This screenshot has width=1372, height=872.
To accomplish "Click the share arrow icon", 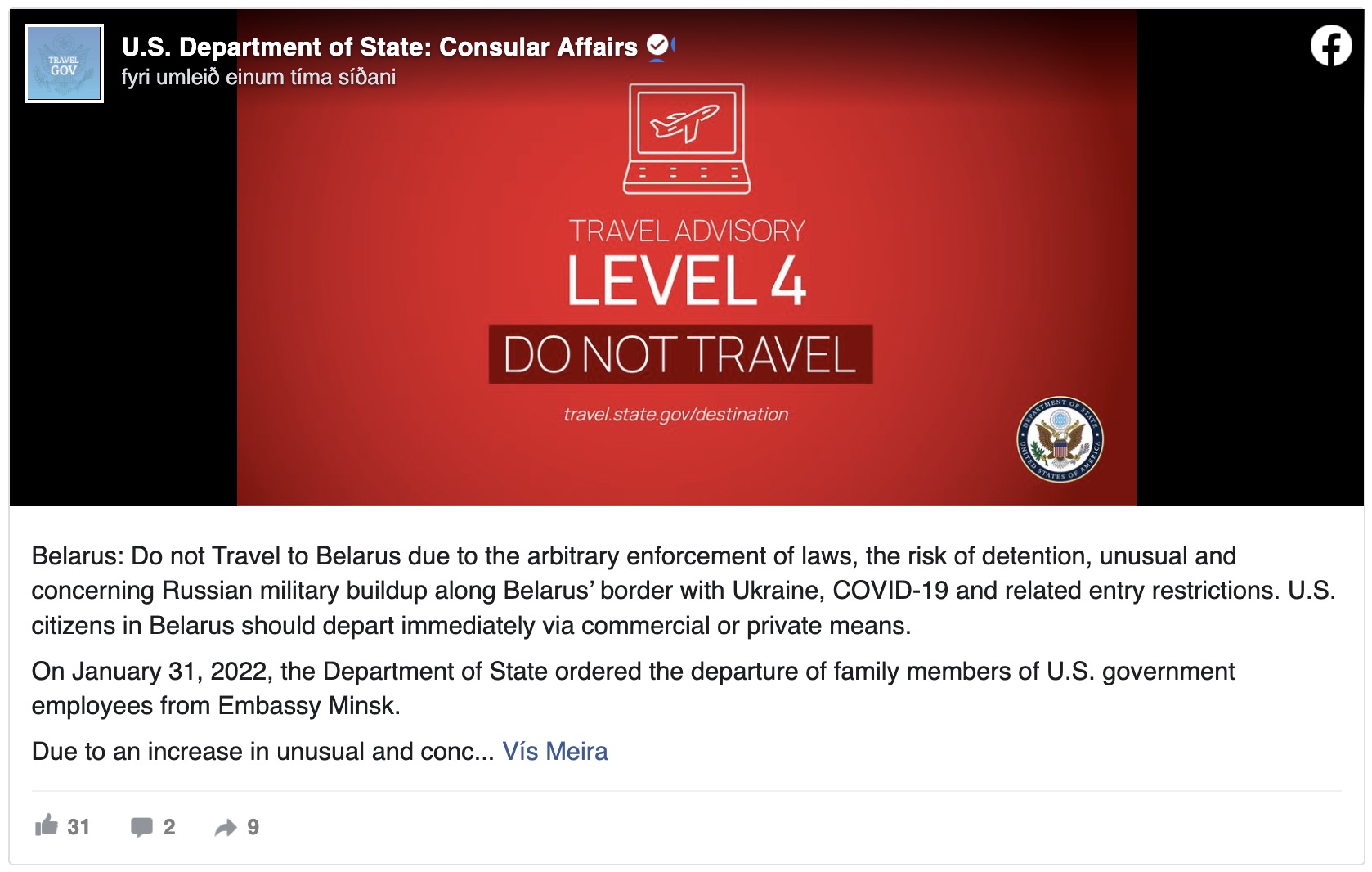I will [x=226, y=828].
